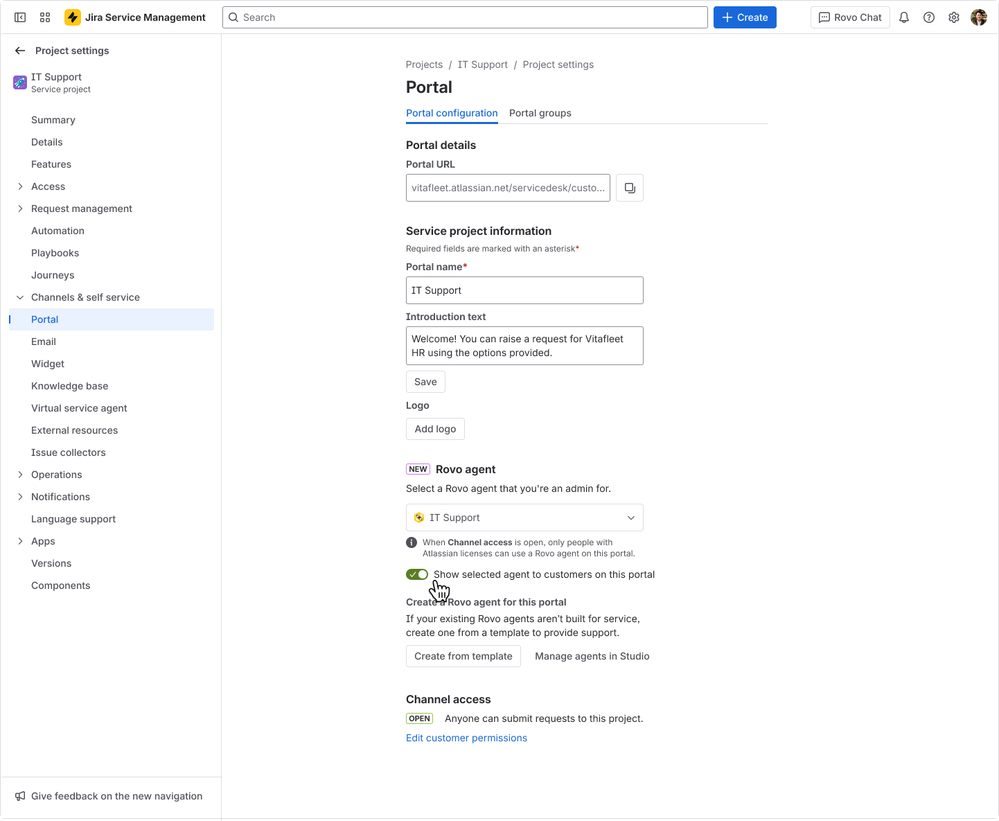999x821 pixels.
Task: Open Features in the sidebar
Action: 51,164
